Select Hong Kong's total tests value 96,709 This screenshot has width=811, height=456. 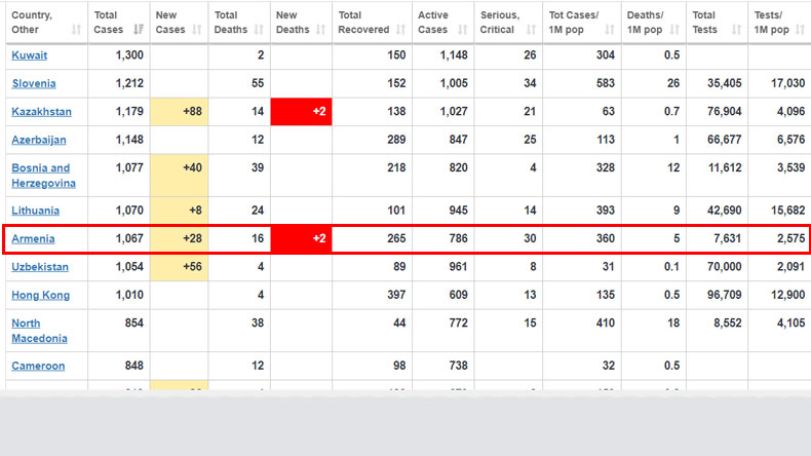pos(724,295)
